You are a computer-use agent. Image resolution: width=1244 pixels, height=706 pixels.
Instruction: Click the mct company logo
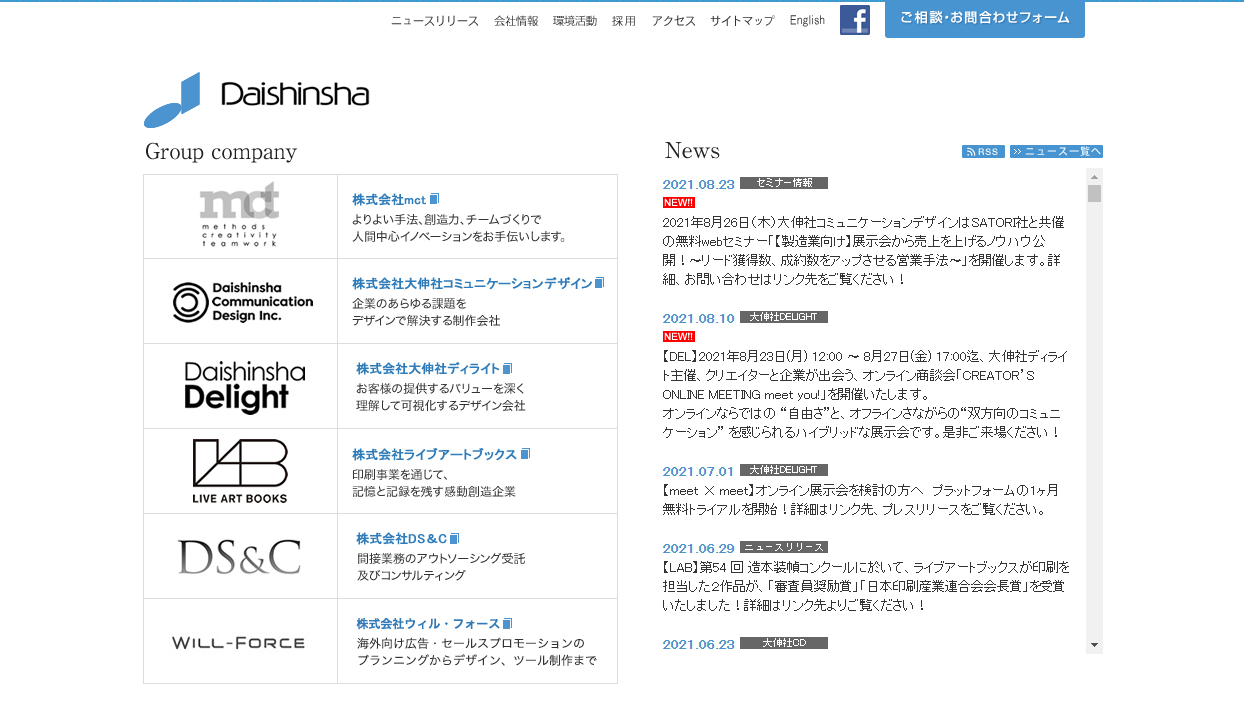(x=239, y=216)
